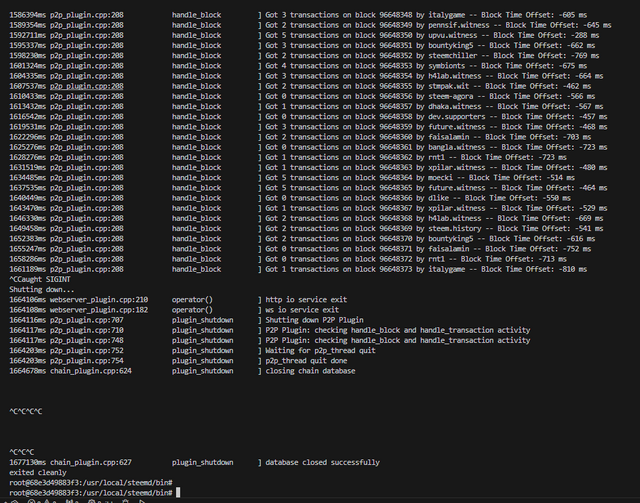This screenshot has height=503, width=640.
Task: Click block number 96648372
Action: [396, 259]
